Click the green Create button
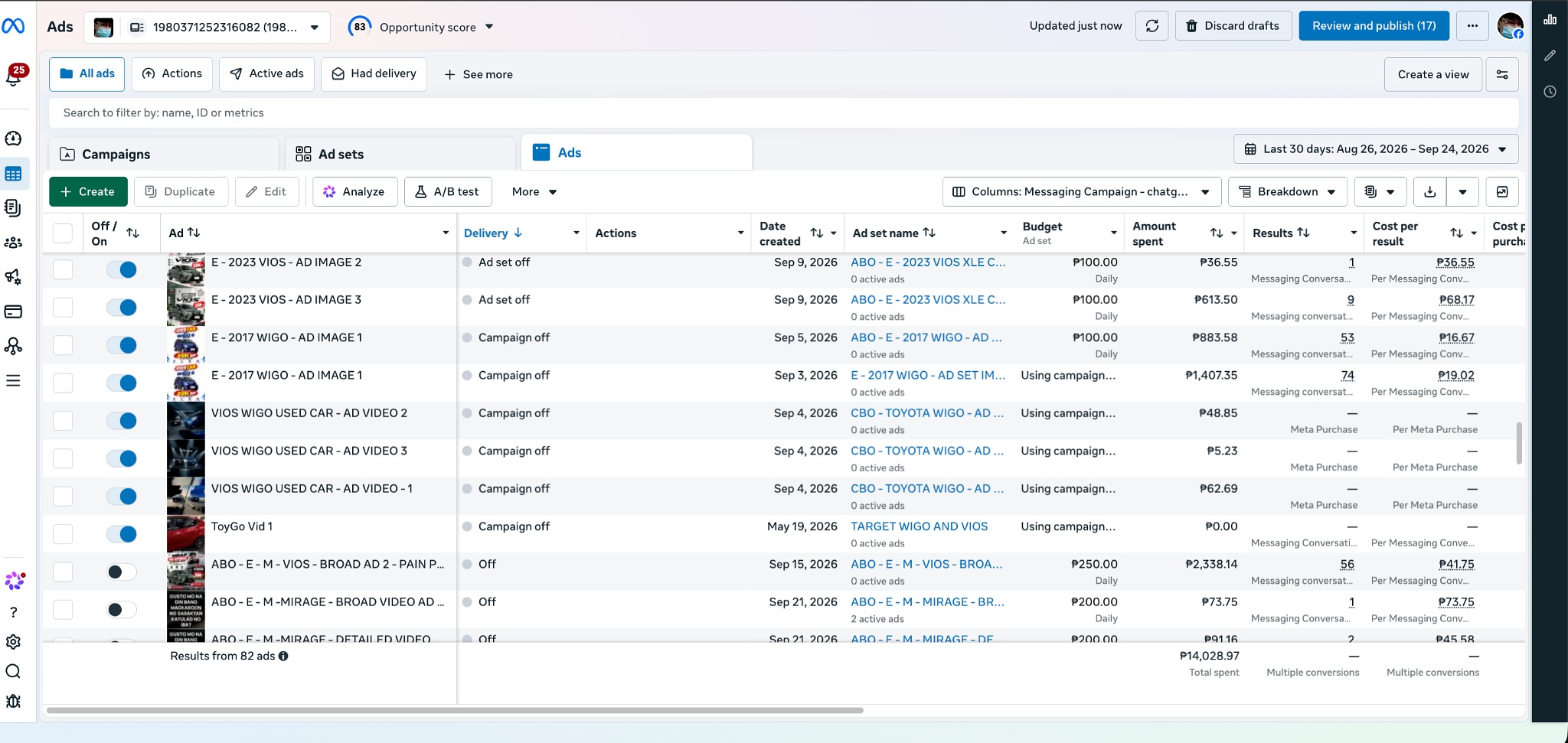The width and height of the screenshot is (1568, 743). [x=88, y=192]
